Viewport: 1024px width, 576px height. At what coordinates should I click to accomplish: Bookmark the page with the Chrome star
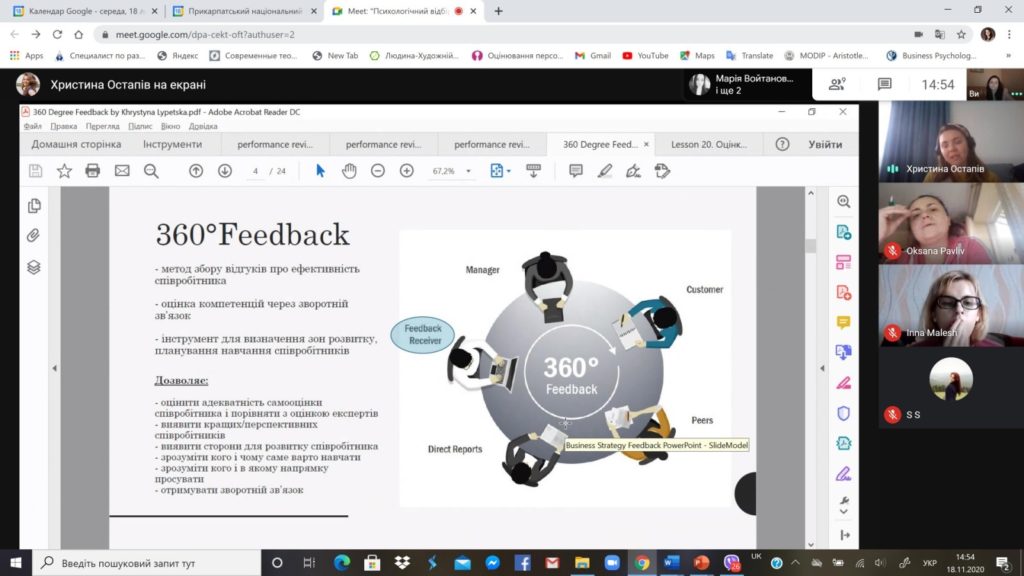[x=960, y=34]
